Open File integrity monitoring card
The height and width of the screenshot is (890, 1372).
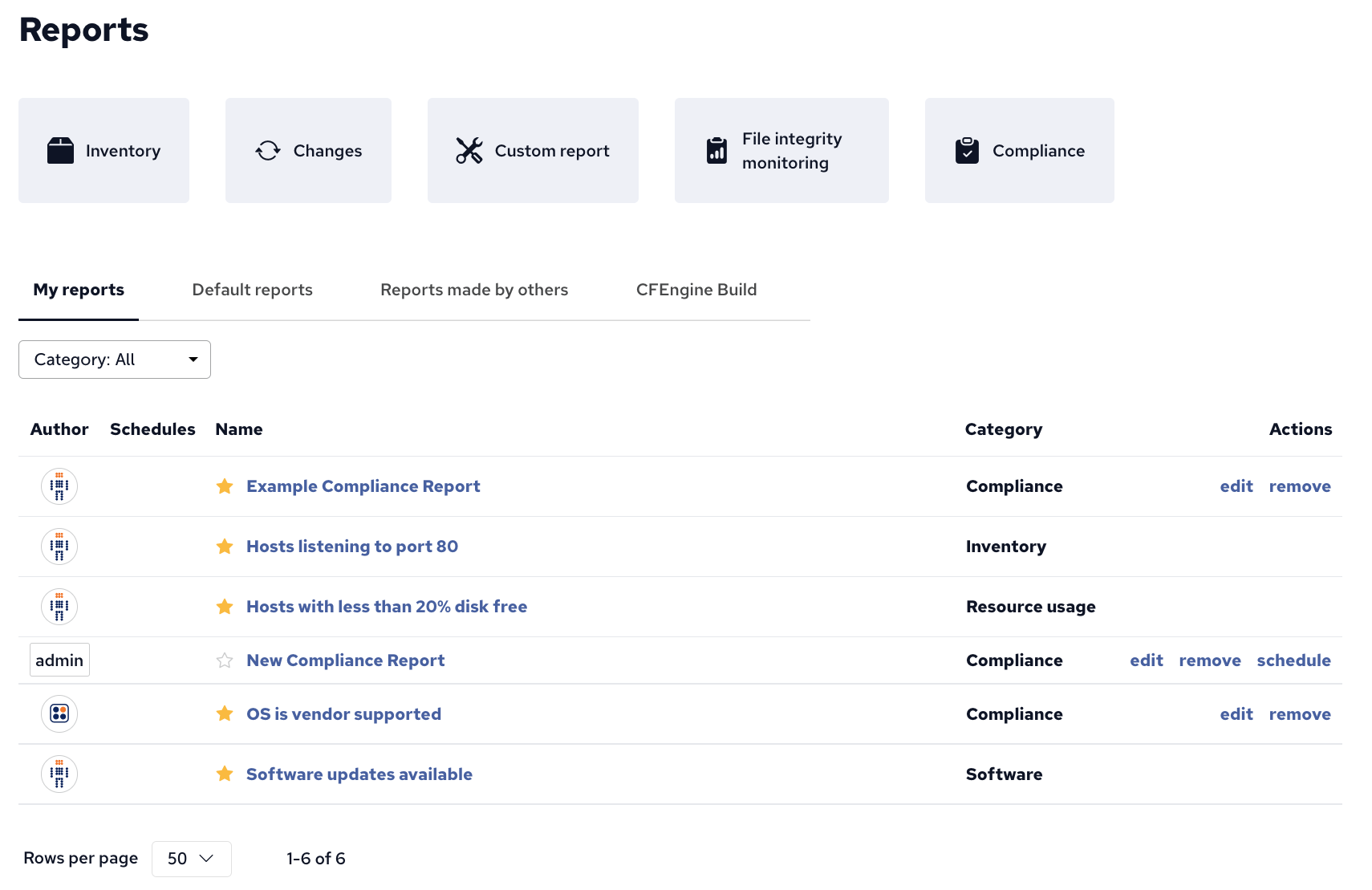tap(781, 150)
